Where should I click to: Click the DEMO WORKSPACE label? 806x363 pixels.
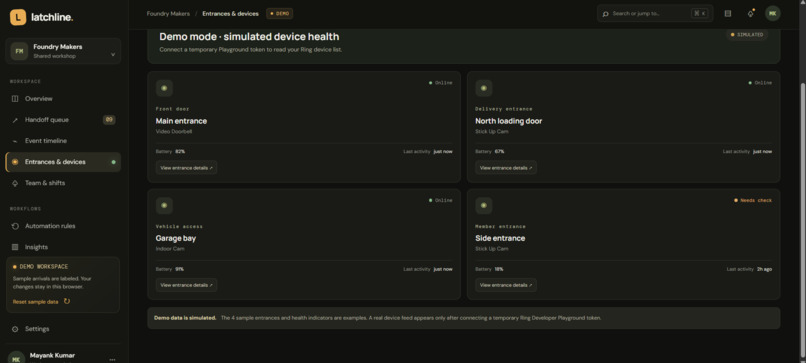click(44, 267)
